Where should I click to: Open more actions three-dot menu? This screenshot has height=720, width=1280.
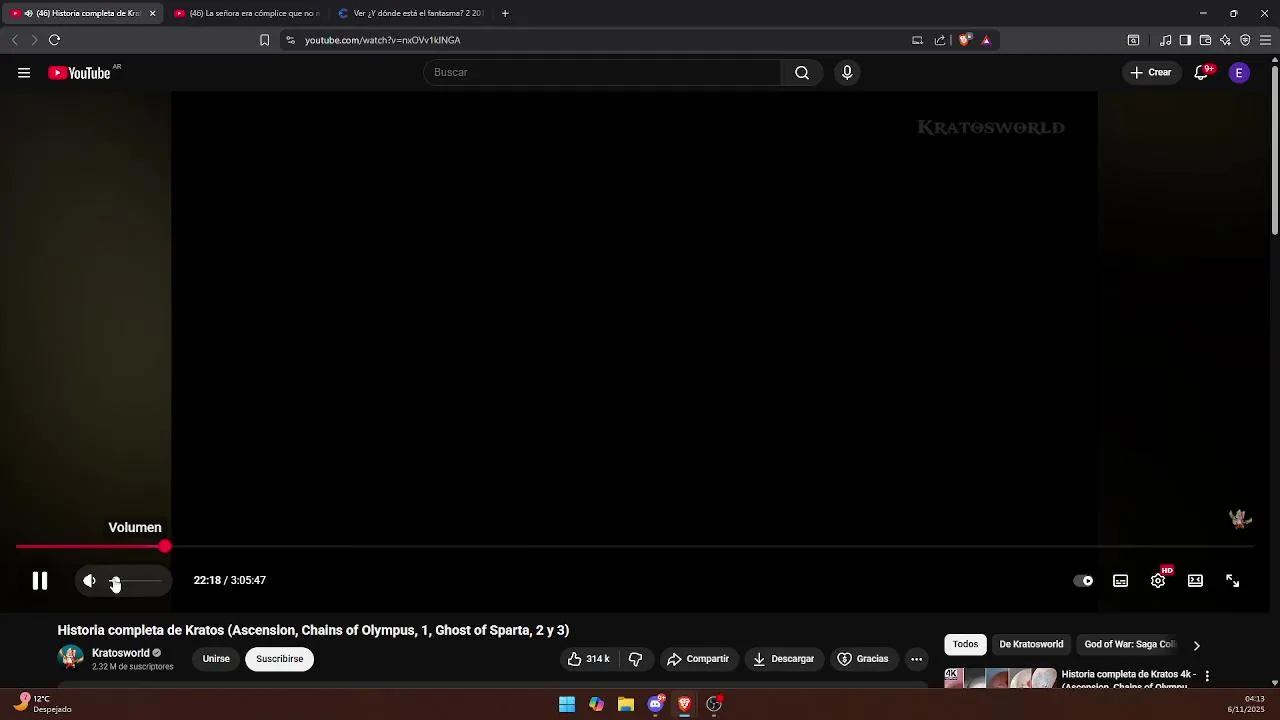click(916, 659)
